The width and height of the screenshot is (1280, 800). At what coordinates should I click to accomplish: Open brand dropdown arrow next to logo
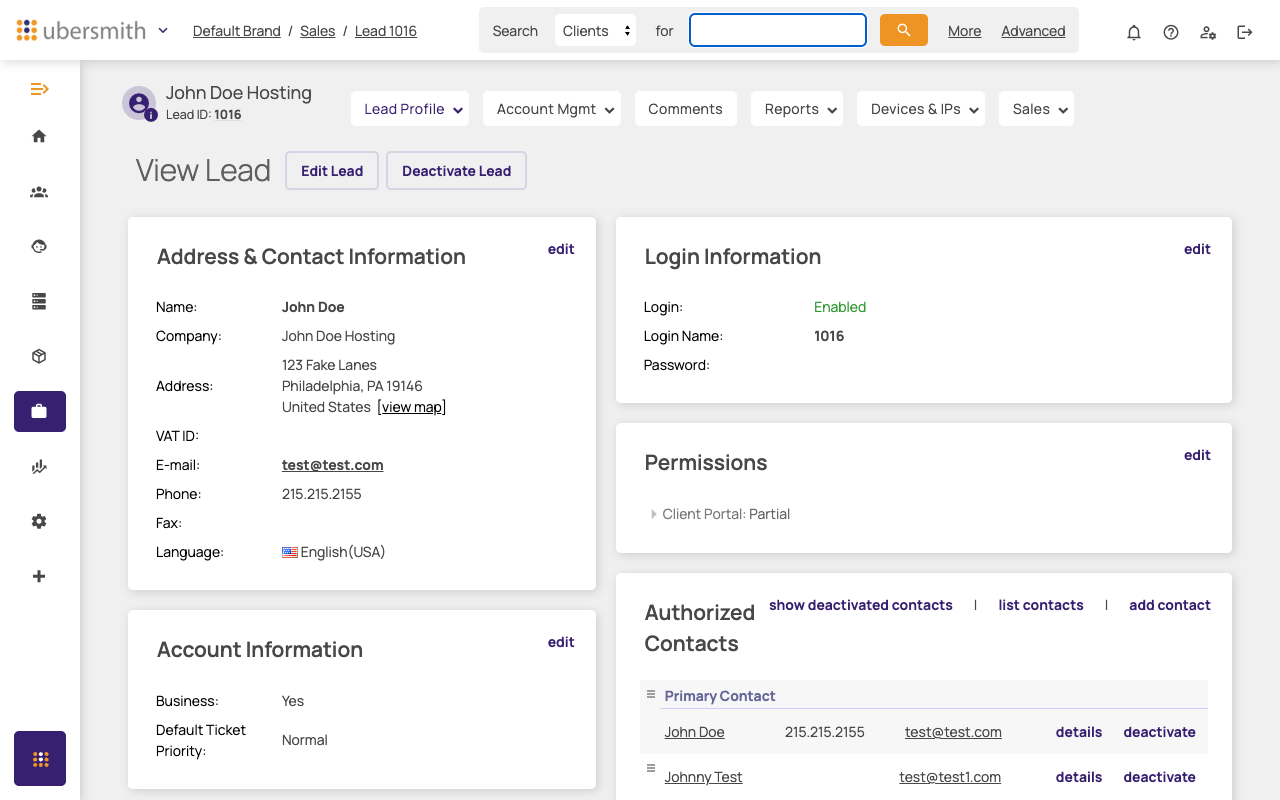[x=163, y=30]
